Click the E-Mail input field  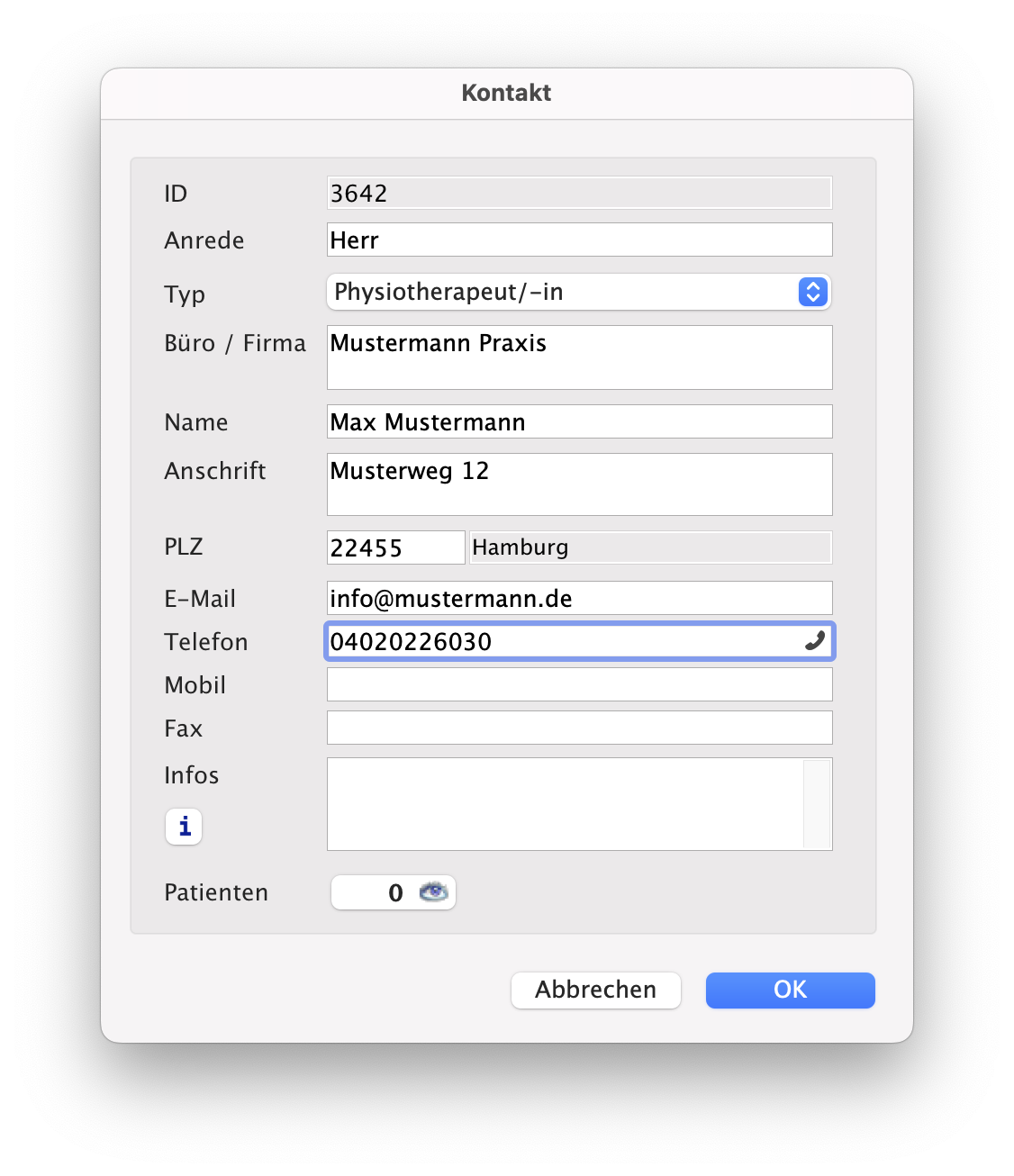578,599
